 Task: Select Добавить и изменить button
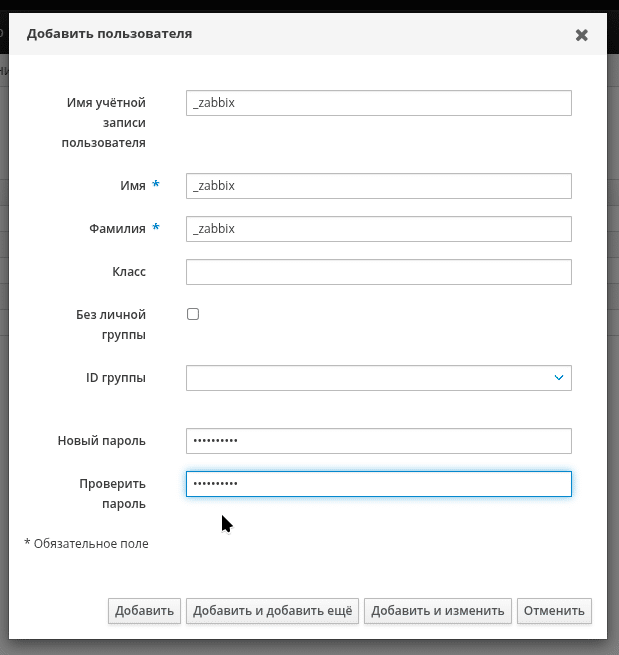(437, 611)
